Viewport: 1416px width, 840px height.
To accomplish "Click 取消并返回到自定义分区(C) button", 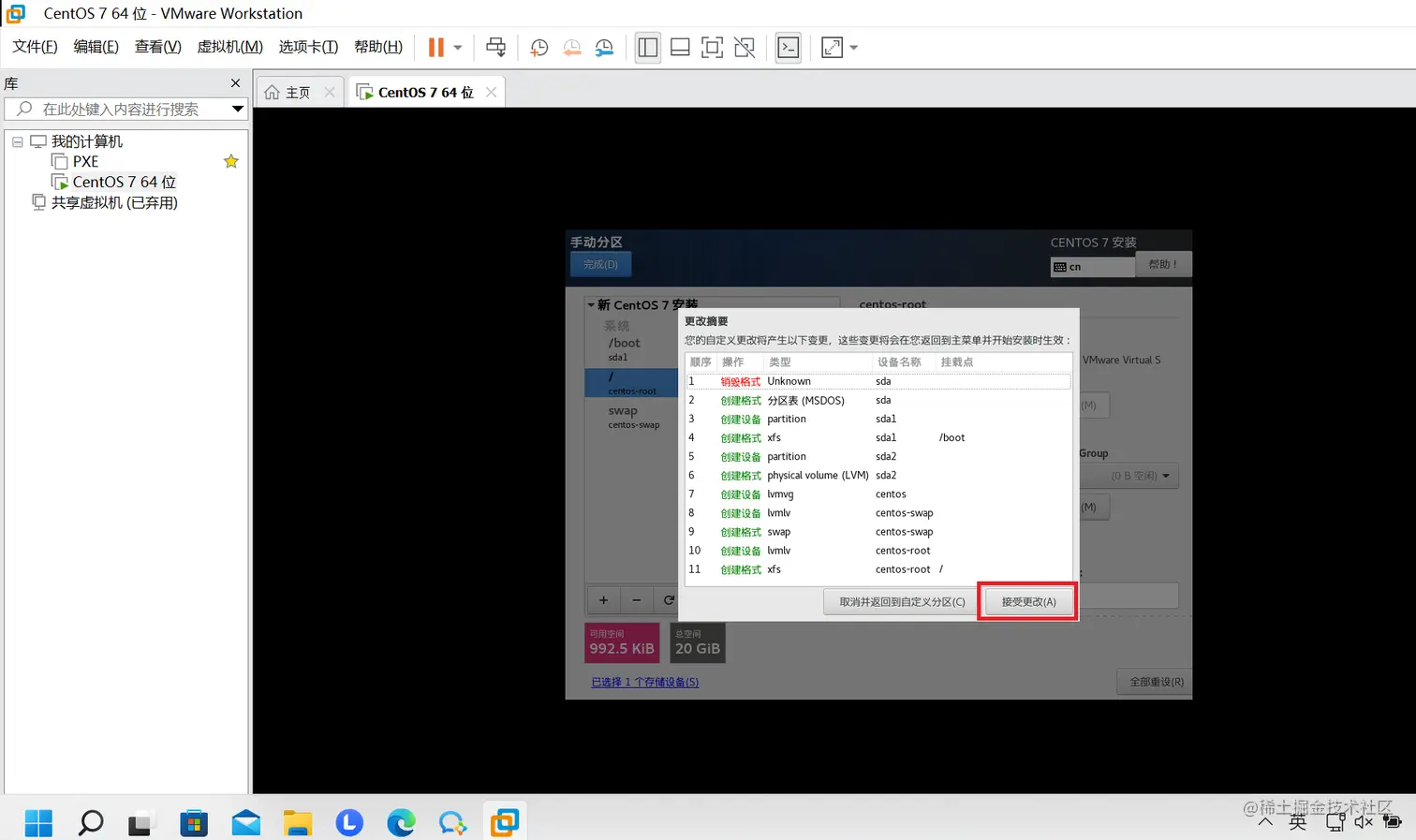I will [x=902, y=601].
